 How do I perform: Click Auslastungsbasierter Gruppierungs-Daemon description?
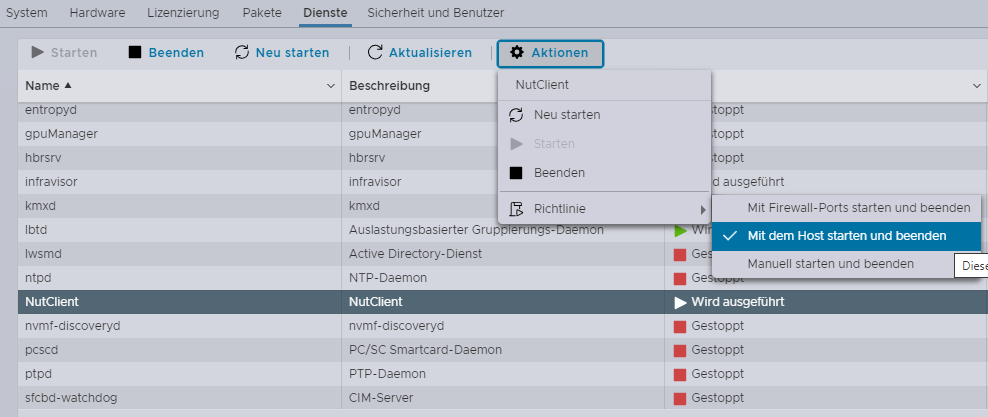coord(476,230)
